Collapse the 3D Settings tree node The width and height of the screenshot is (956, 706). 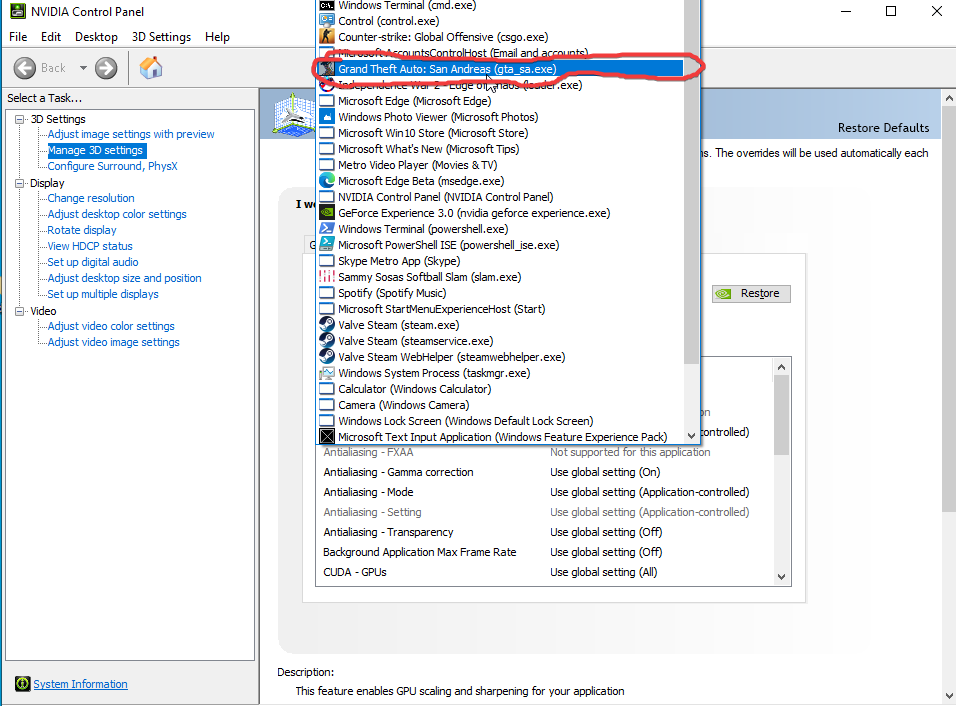click(x=20, y=119)
